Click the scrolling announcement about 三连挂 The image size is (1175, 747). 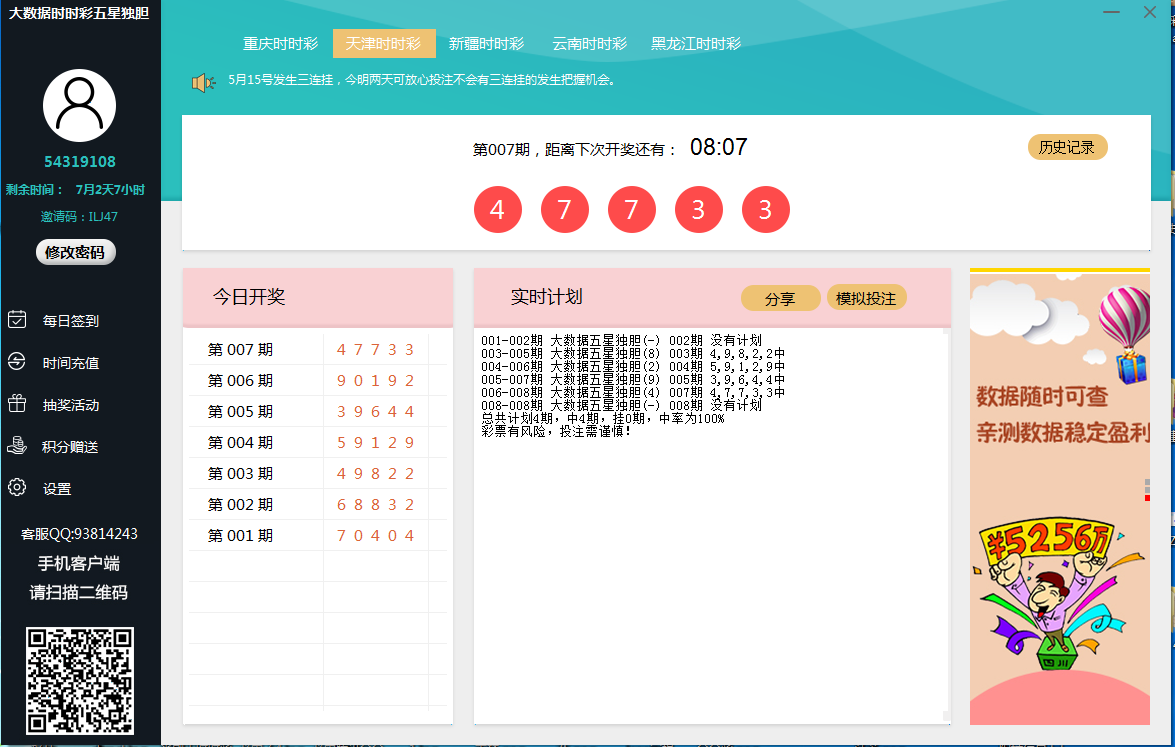pos(423,79)
